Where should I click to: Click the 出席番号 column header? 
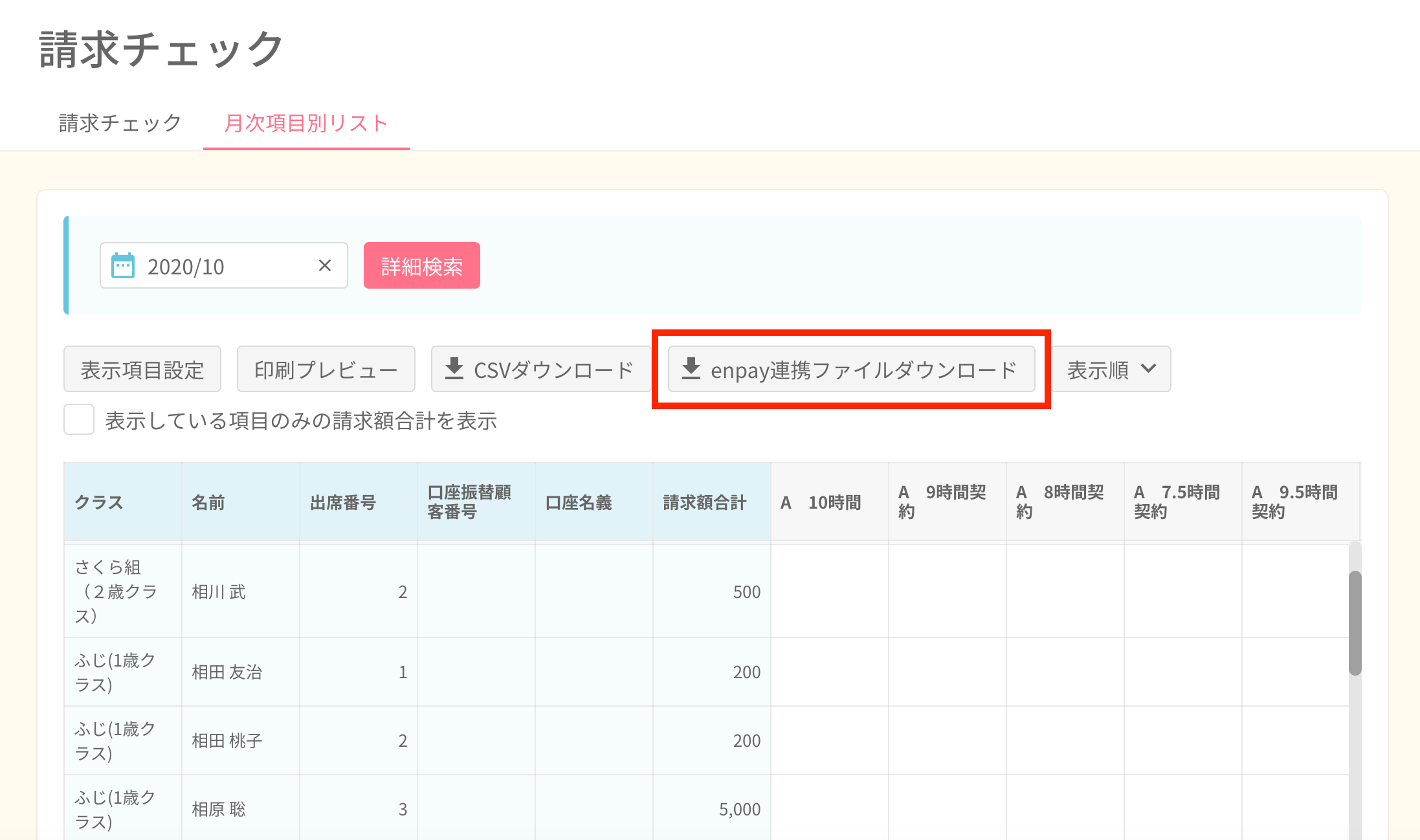tap(359, 502)
